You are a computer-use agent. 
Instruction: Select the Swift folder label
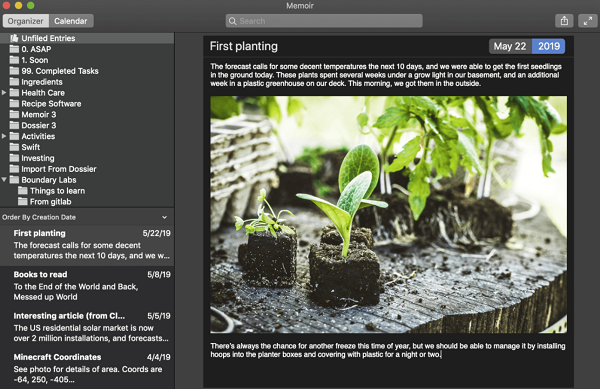(31, 147)
